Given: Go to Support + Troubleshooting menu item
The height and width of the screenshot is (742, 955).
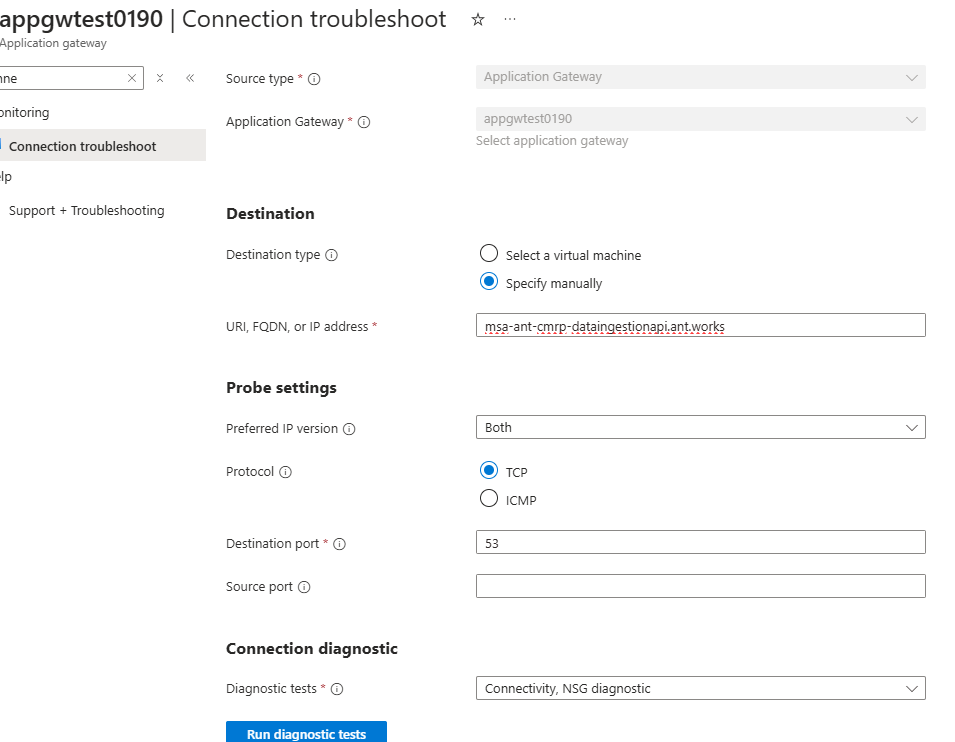Looking at the screenshot, I should point(87,211).
